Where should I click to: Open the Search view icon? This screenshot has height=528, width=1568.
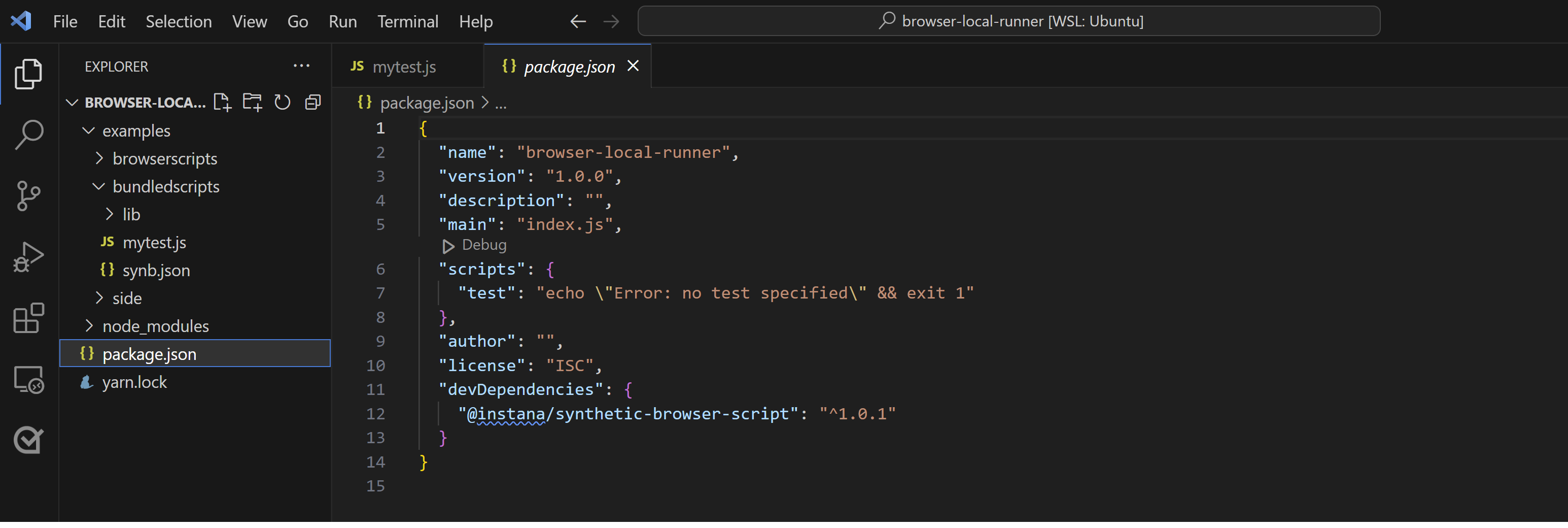pos(28,135)
